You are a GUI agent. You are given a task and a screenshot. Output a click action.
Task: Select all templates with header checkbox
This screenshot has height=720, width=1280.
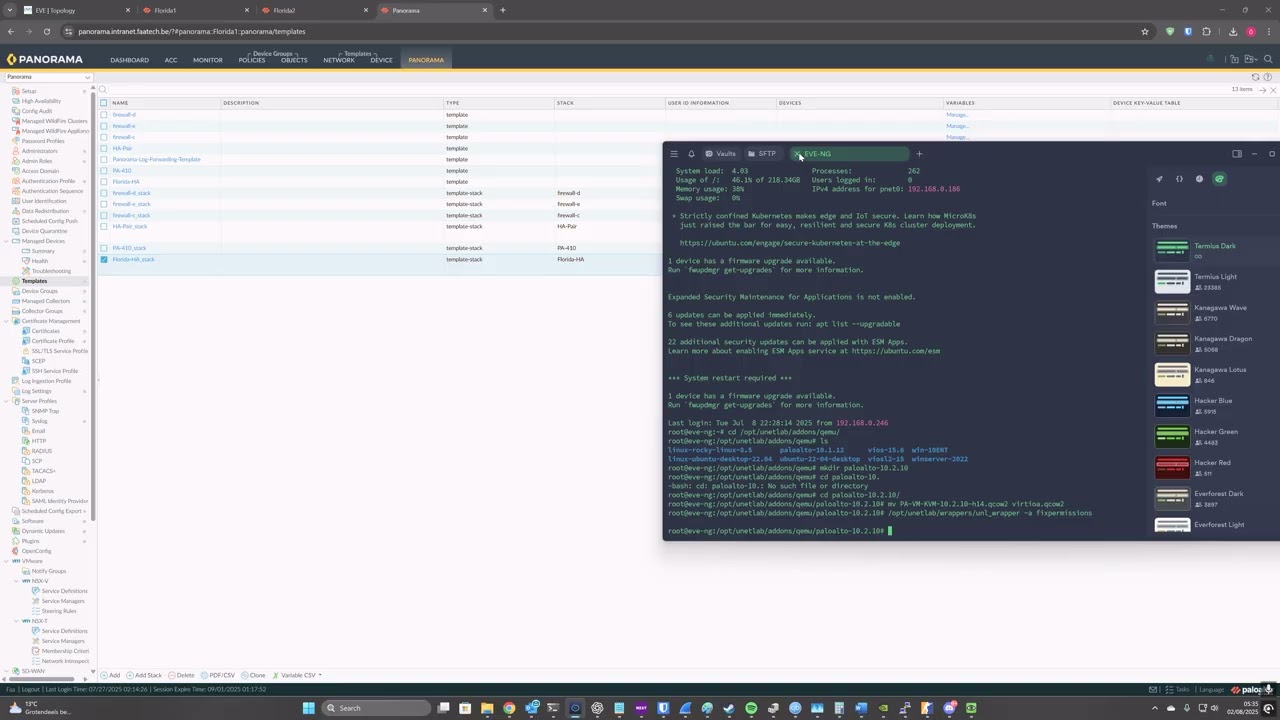[103, 103]
